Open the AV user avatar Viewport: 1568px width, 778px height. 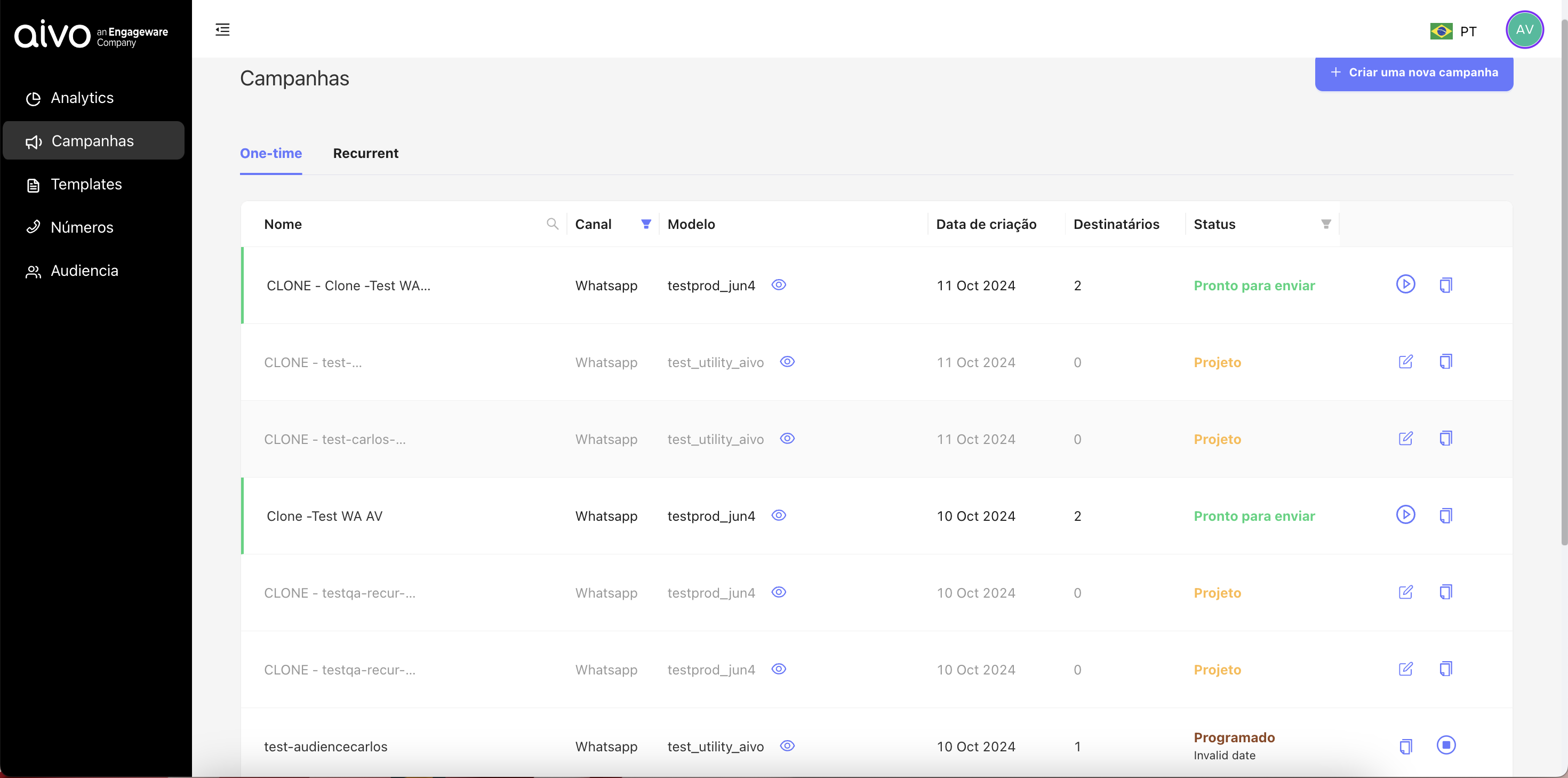pyautogui.click(x=1524, y=30)
